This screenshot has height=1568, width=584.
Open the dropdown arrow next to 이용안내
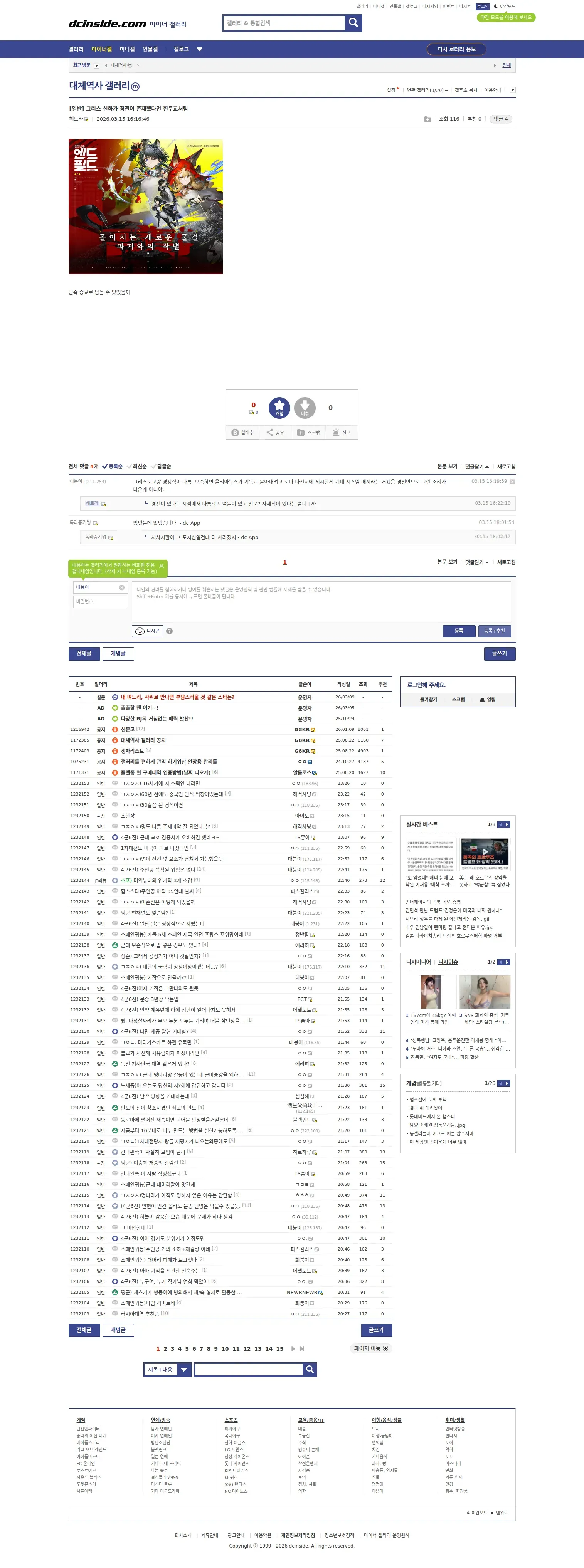(x=513, y=90)
